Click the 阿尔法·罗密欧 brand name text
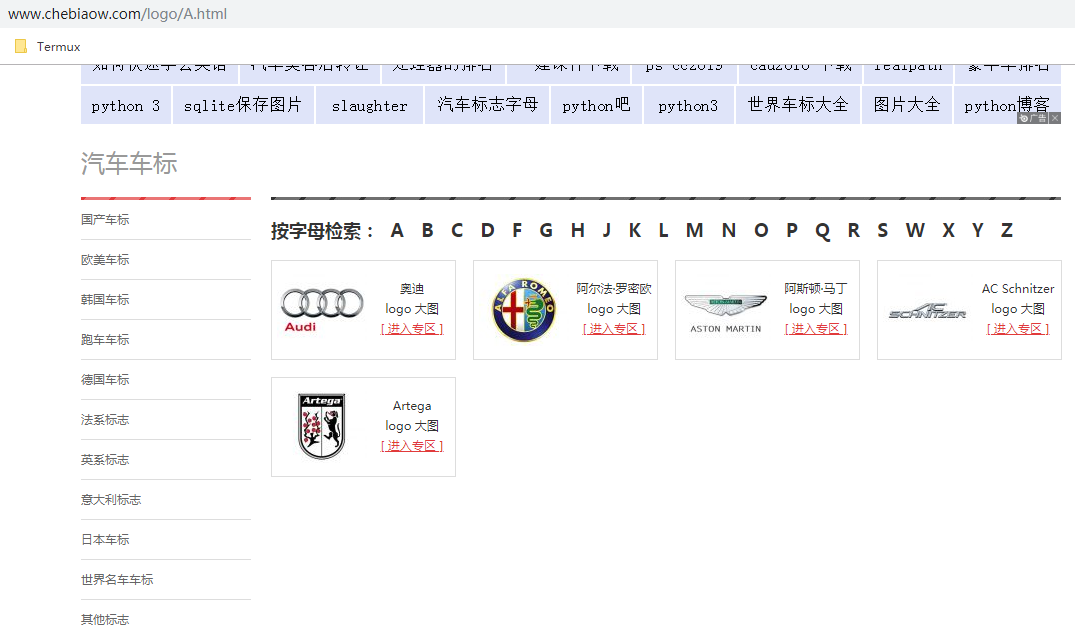This screenshot has height=636, width=1075. (x=614, y=289)
